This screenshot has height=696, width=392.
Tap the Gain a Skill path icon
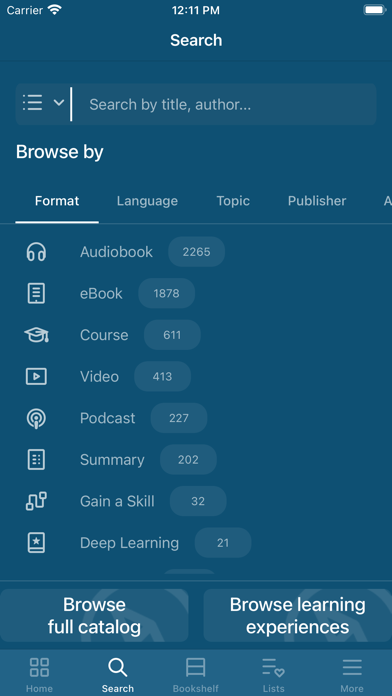(36, 501)
